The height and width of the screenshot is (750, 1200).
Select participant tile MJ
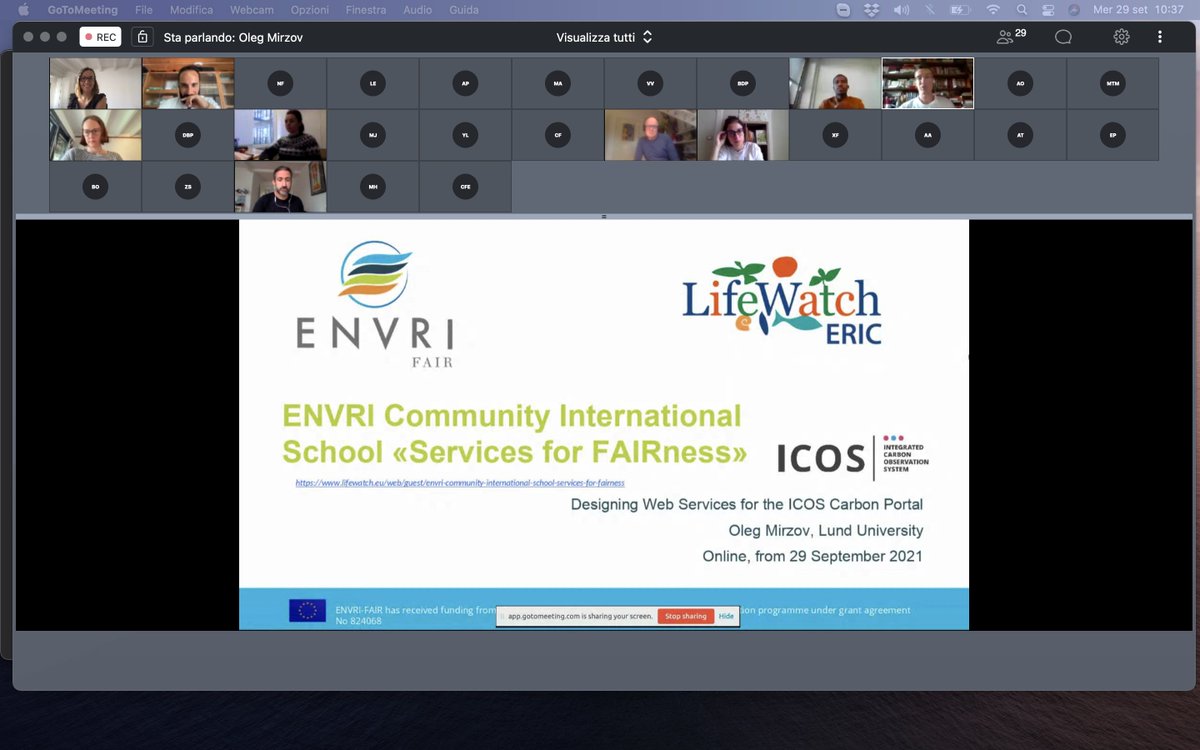pyautogui.click(x=372, y=135)
